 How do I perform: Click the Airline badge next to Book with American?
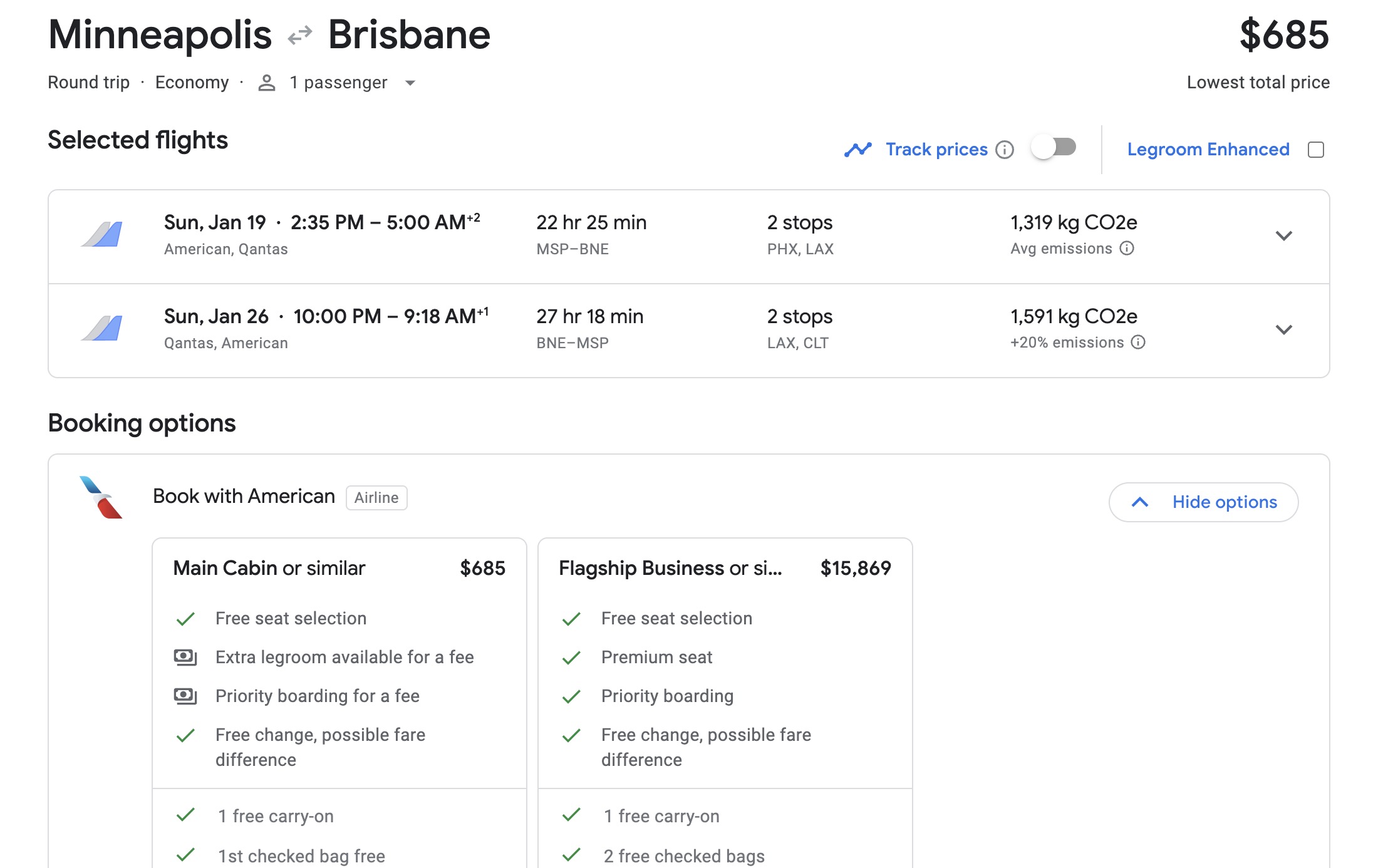[x=376, y=497]
